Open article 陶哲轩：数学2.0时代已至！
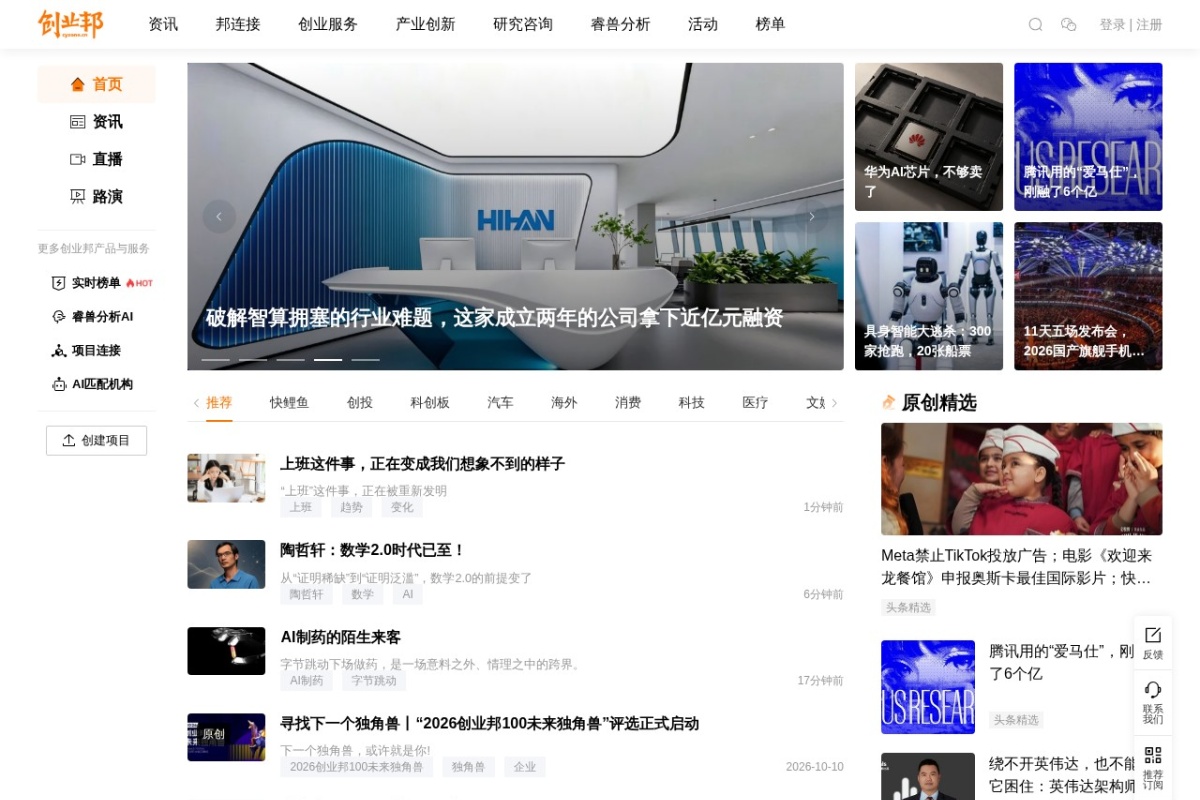The image size is (1200, 800). (373, 550)
